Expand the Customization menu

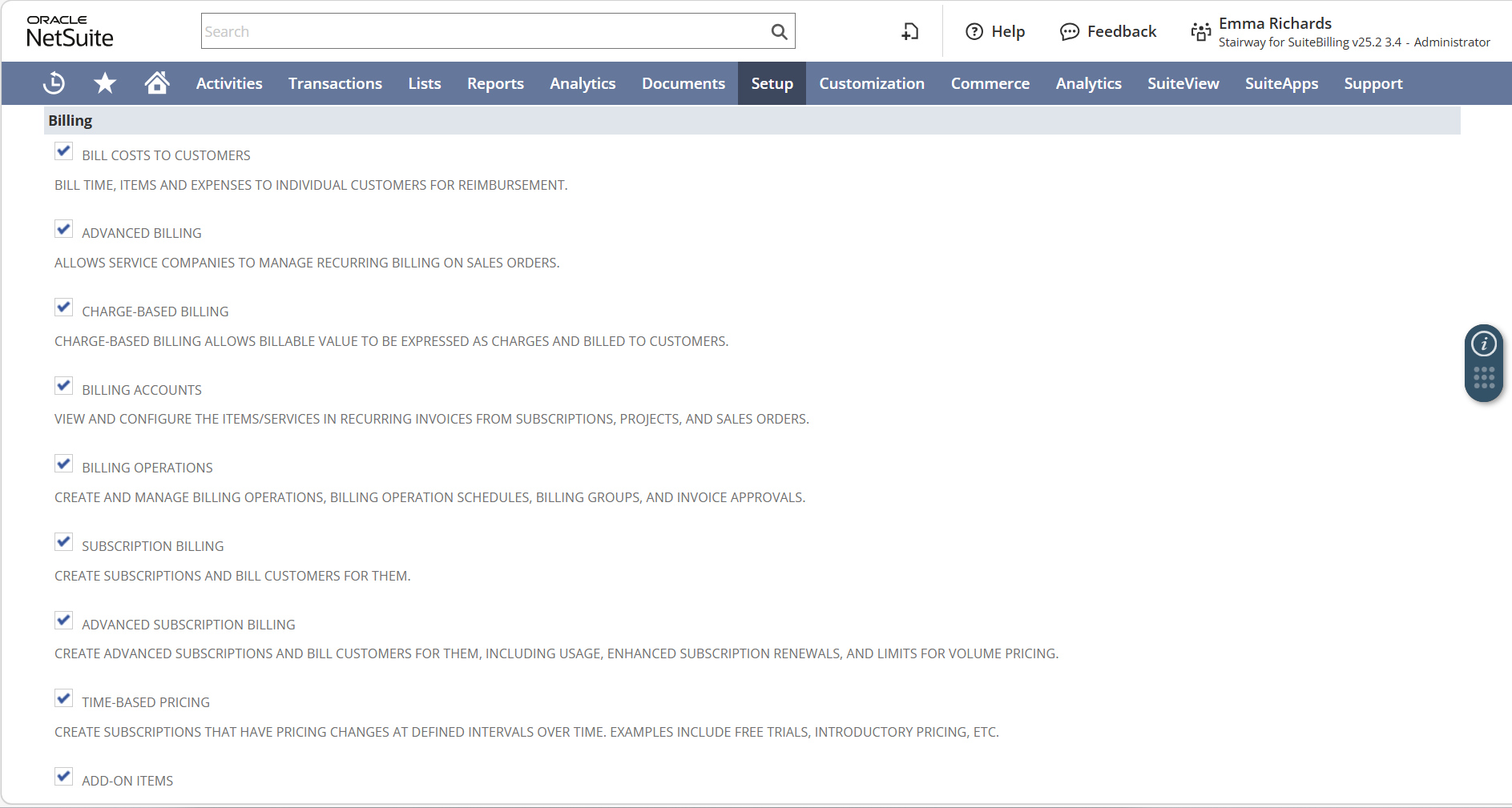click(x=872, y=83)
